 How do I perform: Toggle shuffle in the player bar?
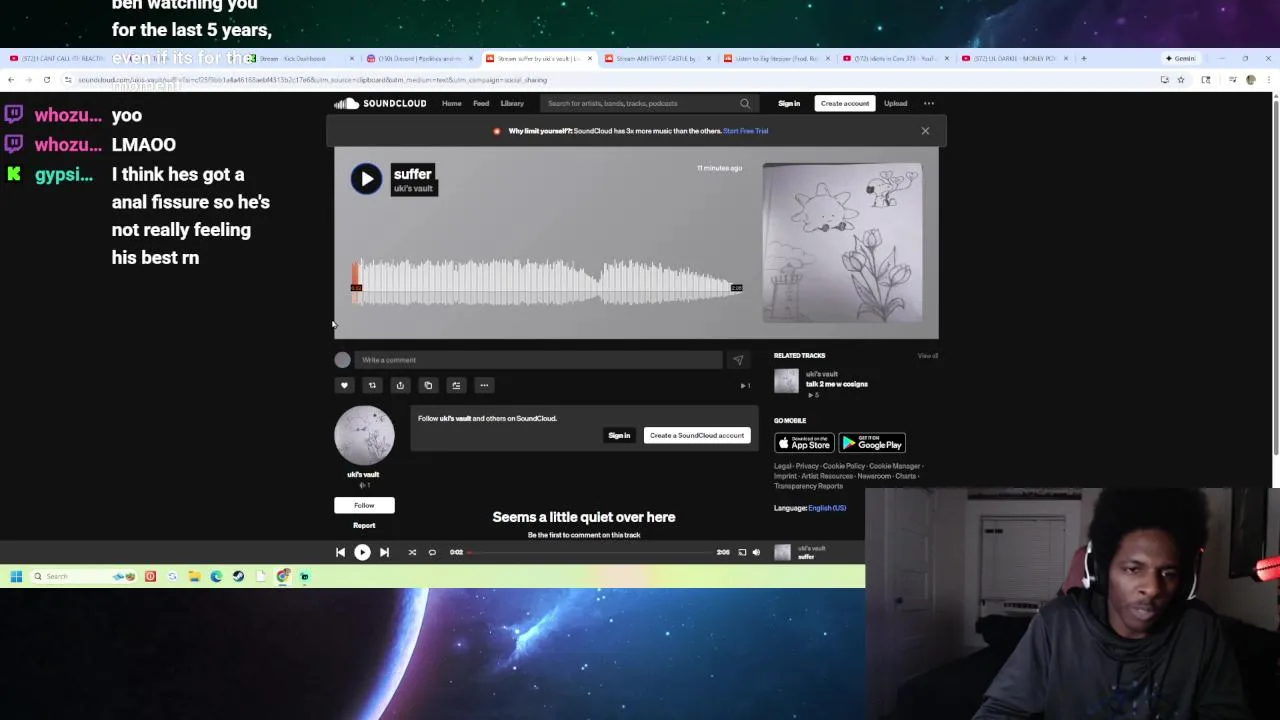pos(412,552)
